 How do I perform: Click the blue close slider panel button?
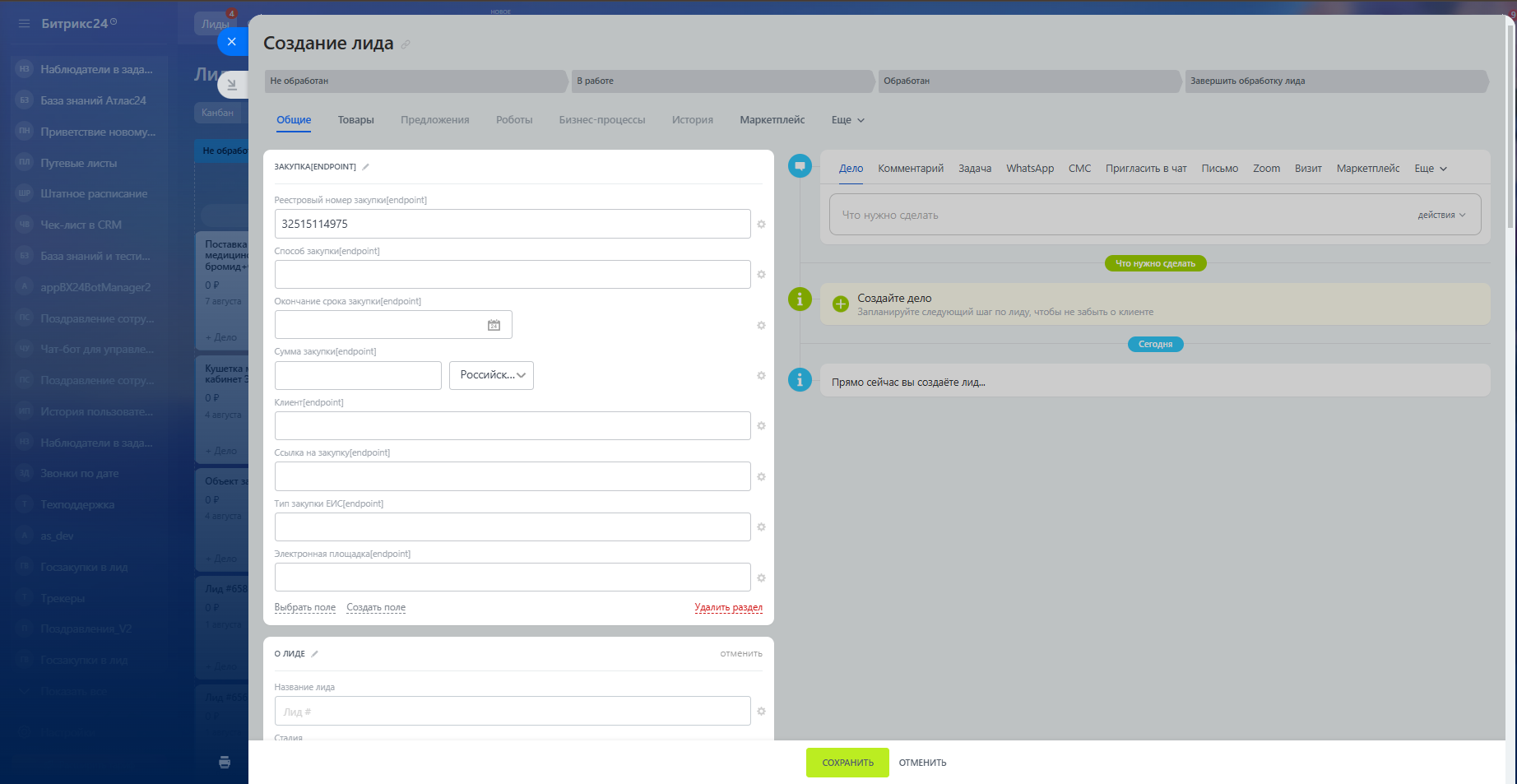click(x=232, y=42)
